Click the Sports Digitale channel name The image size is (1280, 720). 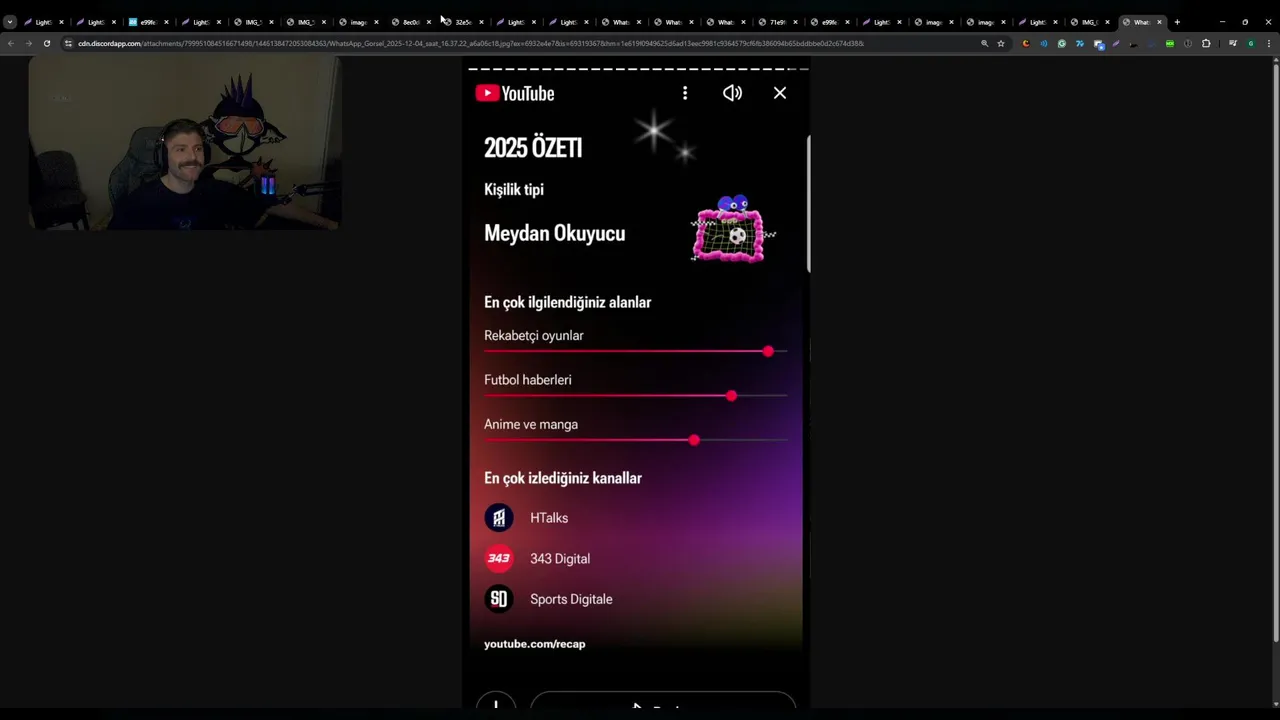[571, 599]
